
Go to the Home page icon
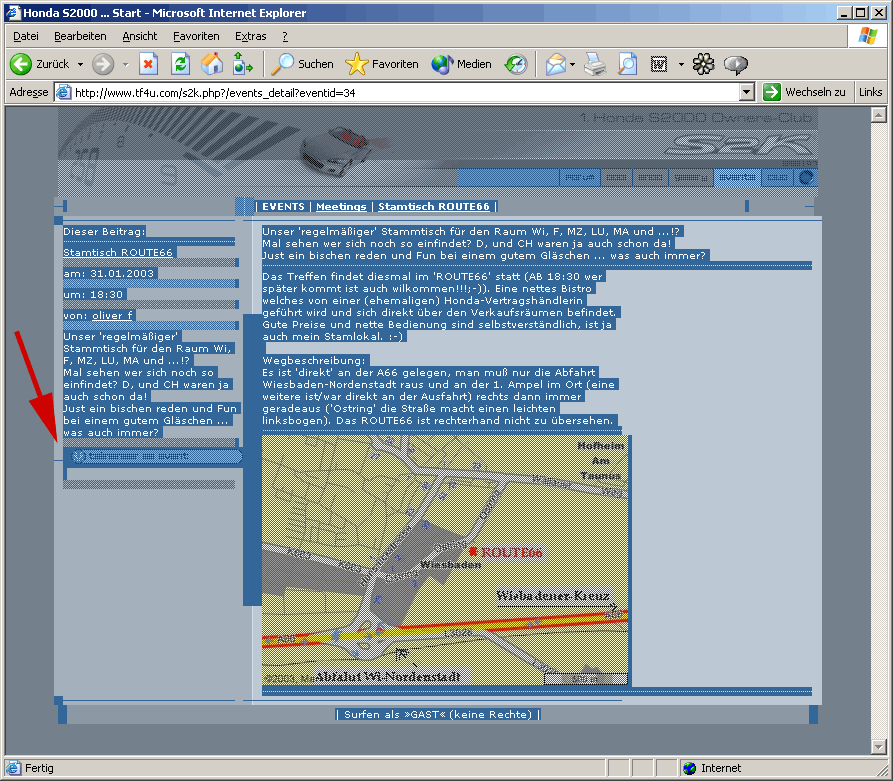pyautogui.click(x=212, y=64)
